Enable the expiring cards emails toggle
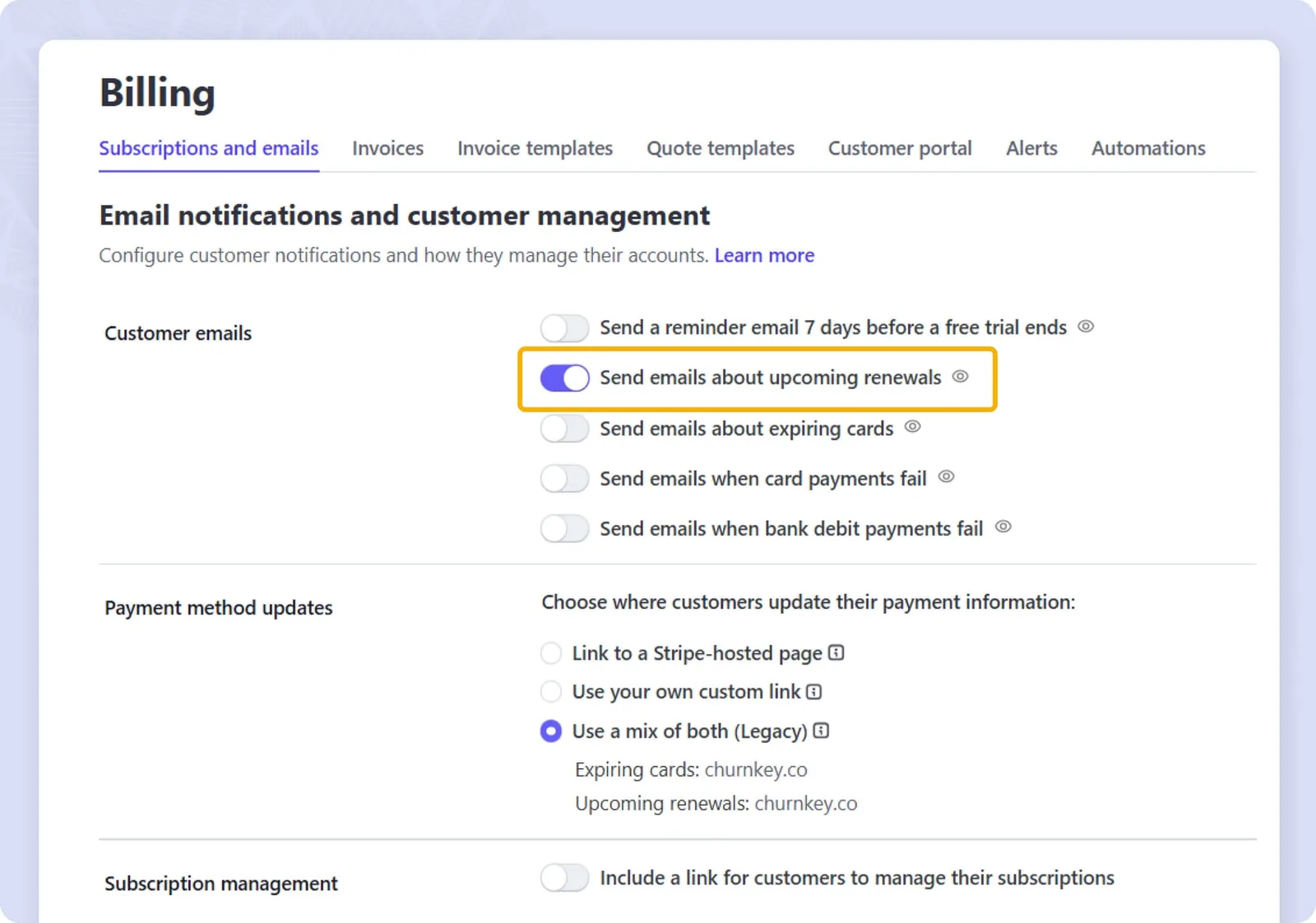This screenshot has height=923, width=1316. 564,429
